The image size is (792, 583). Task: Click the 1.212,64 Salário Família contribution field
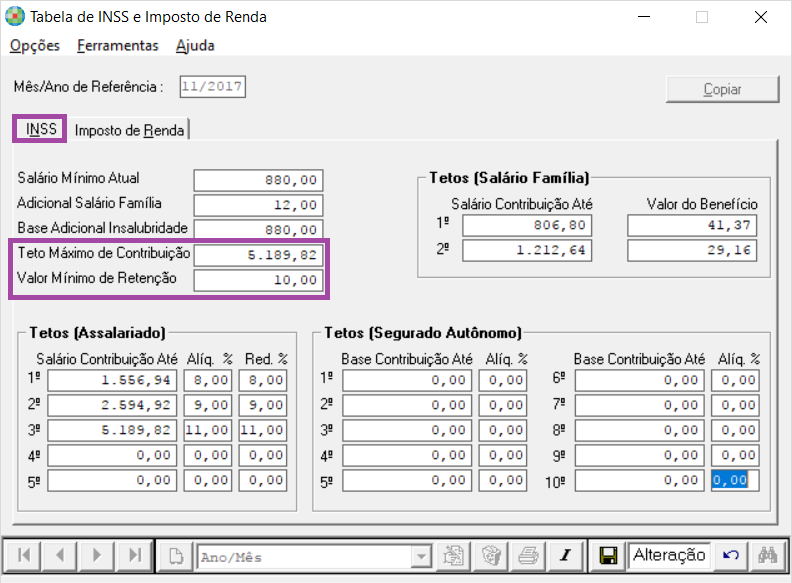pos(527,251)
